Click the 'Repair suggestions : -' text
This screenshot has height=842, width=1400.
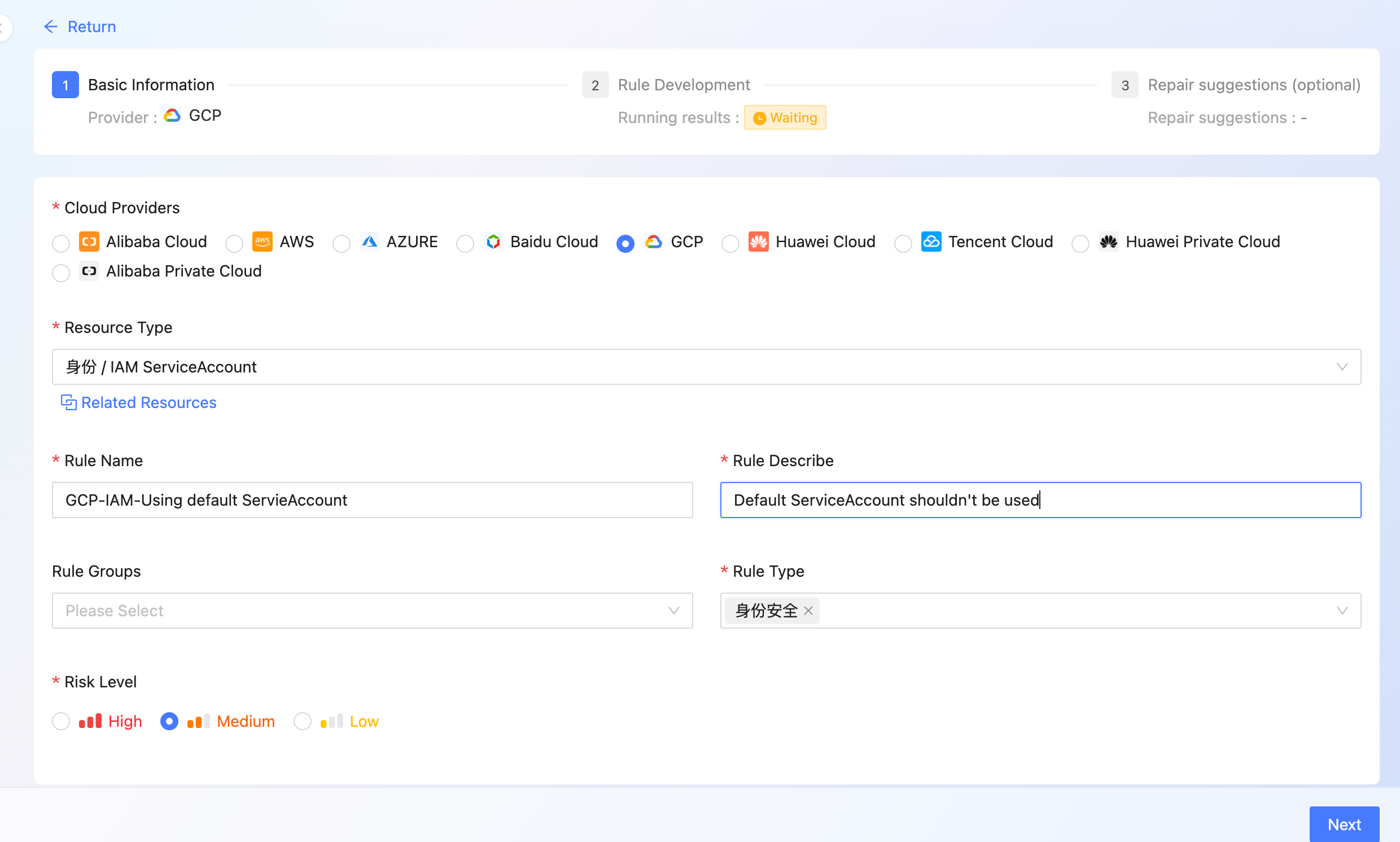click(x=1227, y=117)
